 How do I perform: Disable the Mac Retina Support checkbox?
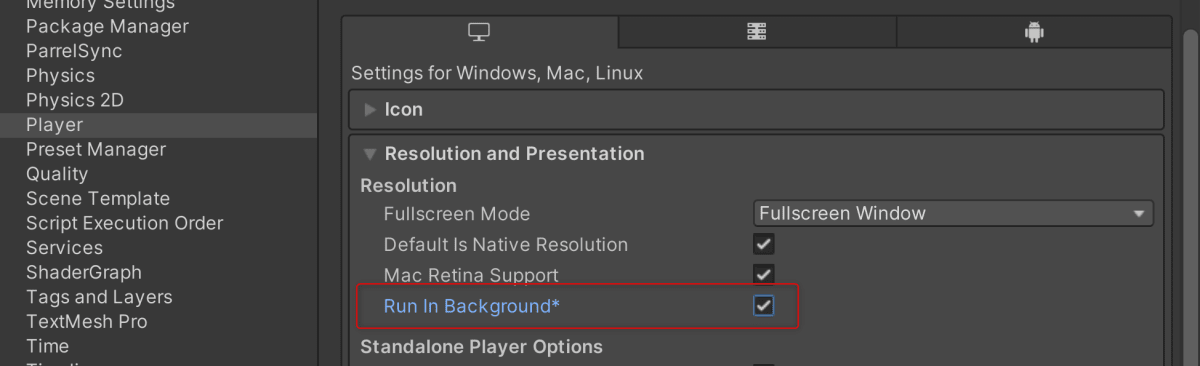pos(764,274)
